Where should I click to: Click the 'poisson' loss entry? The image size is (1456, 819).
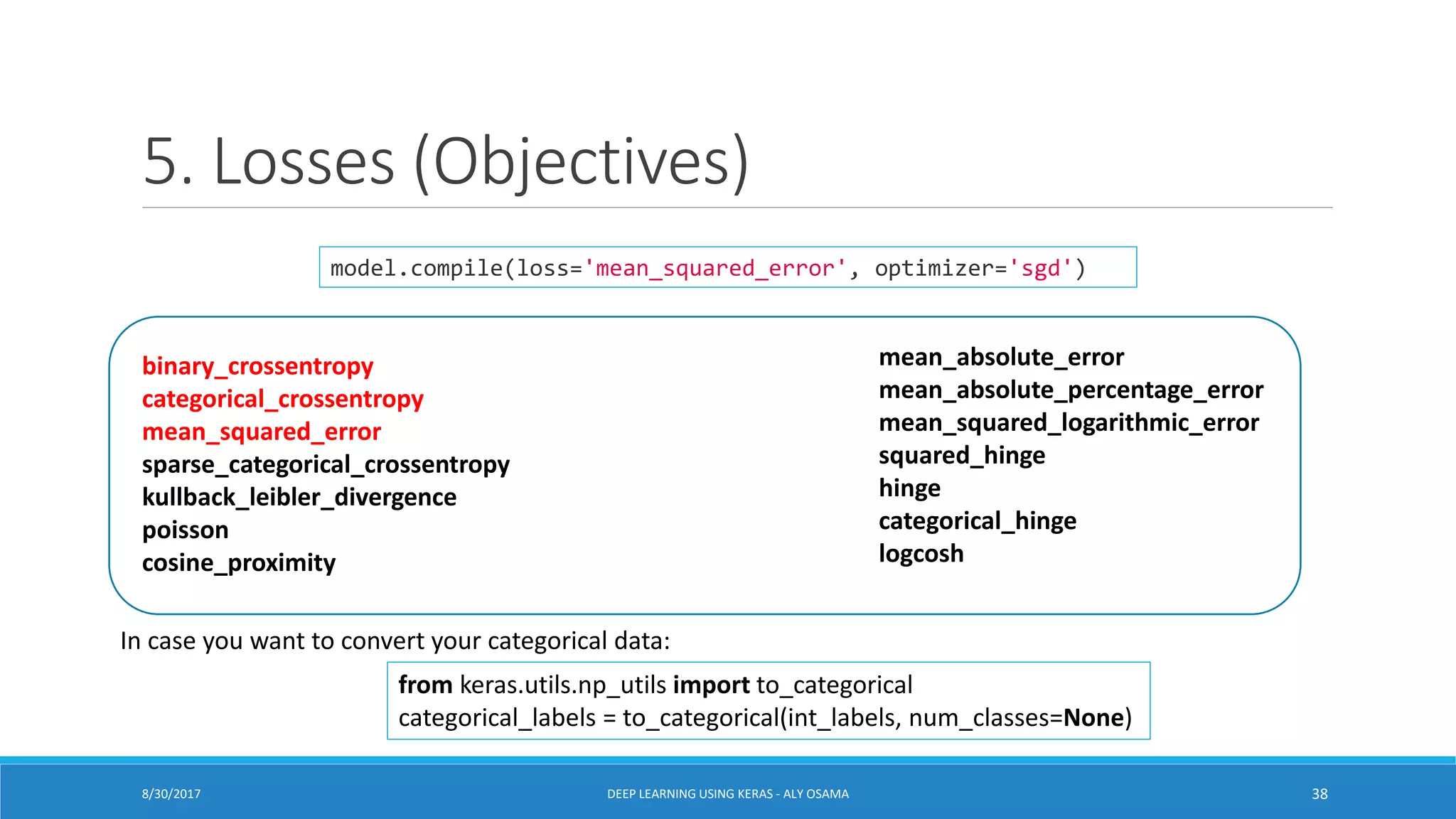[x=185, y=530]
